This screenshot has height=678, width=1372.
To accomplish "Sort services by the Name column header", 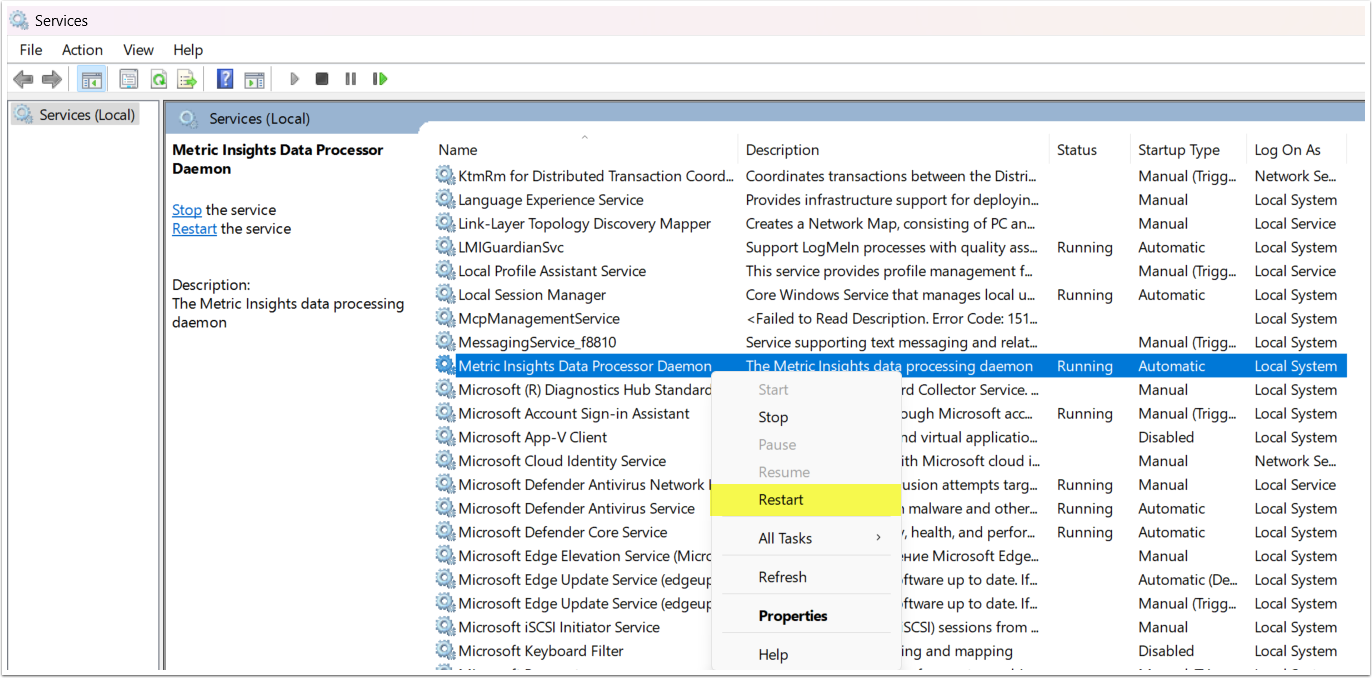I will [458, 150].
